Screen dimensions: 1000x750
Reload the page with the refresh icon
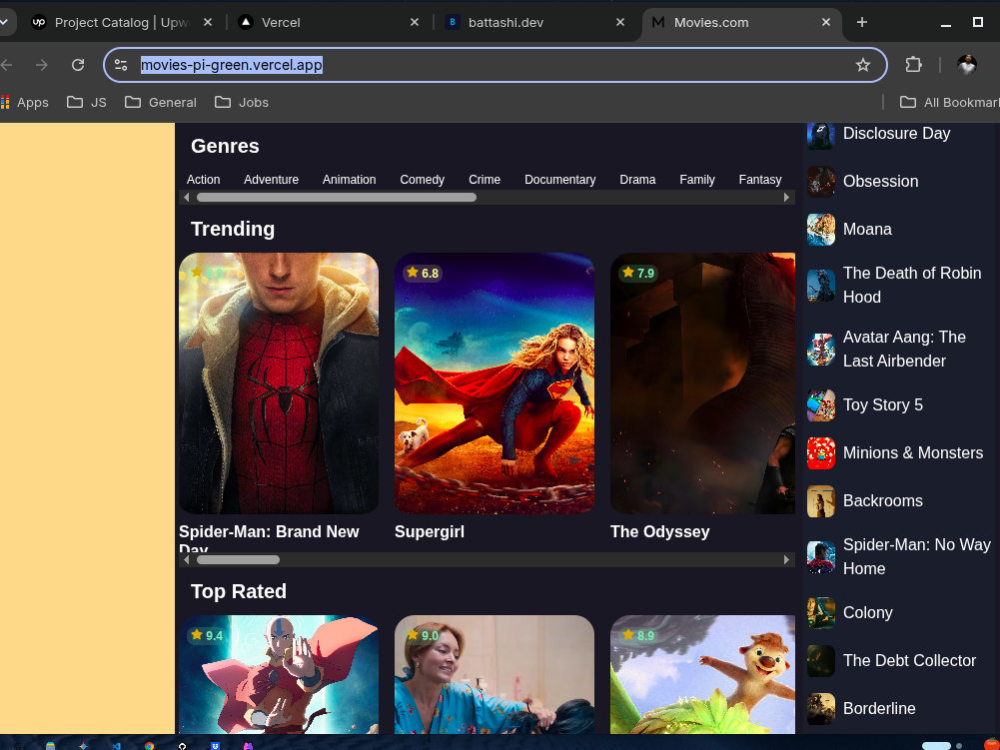78,64
